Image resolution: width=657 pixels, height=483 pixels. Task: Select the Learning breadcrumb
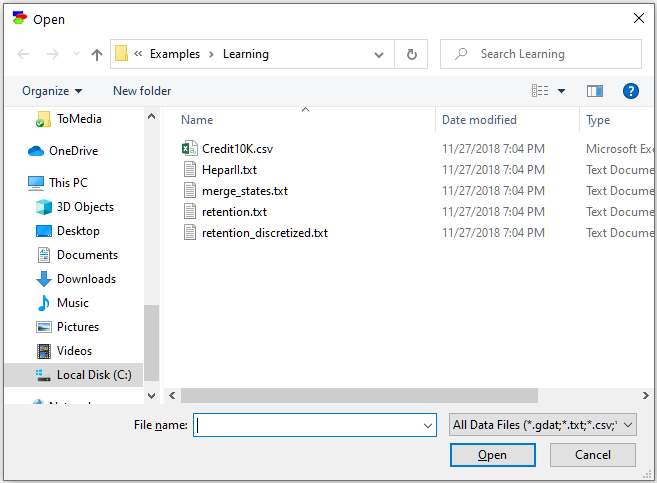coord(246,54)
